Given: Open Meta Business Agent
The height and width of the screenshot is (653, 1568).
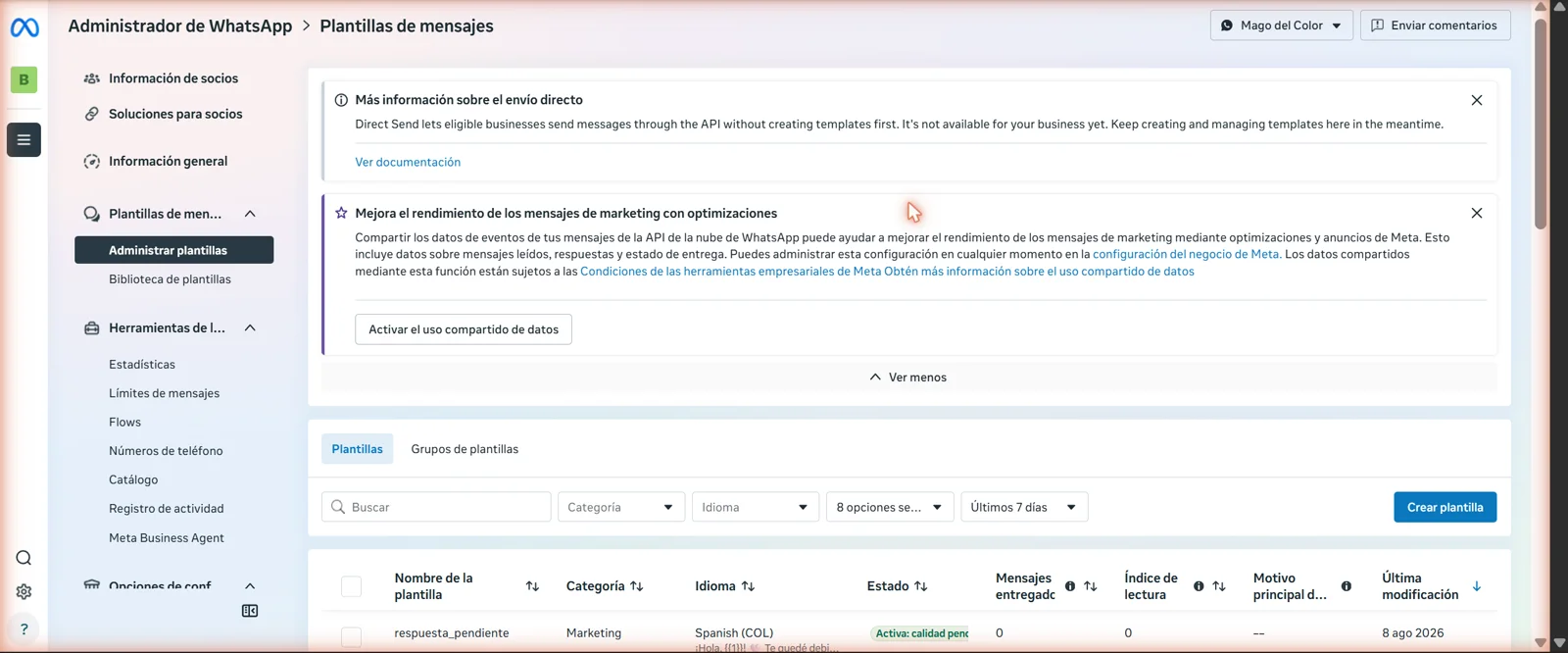Looking at the screenshot, I should (x=167, y=537).
